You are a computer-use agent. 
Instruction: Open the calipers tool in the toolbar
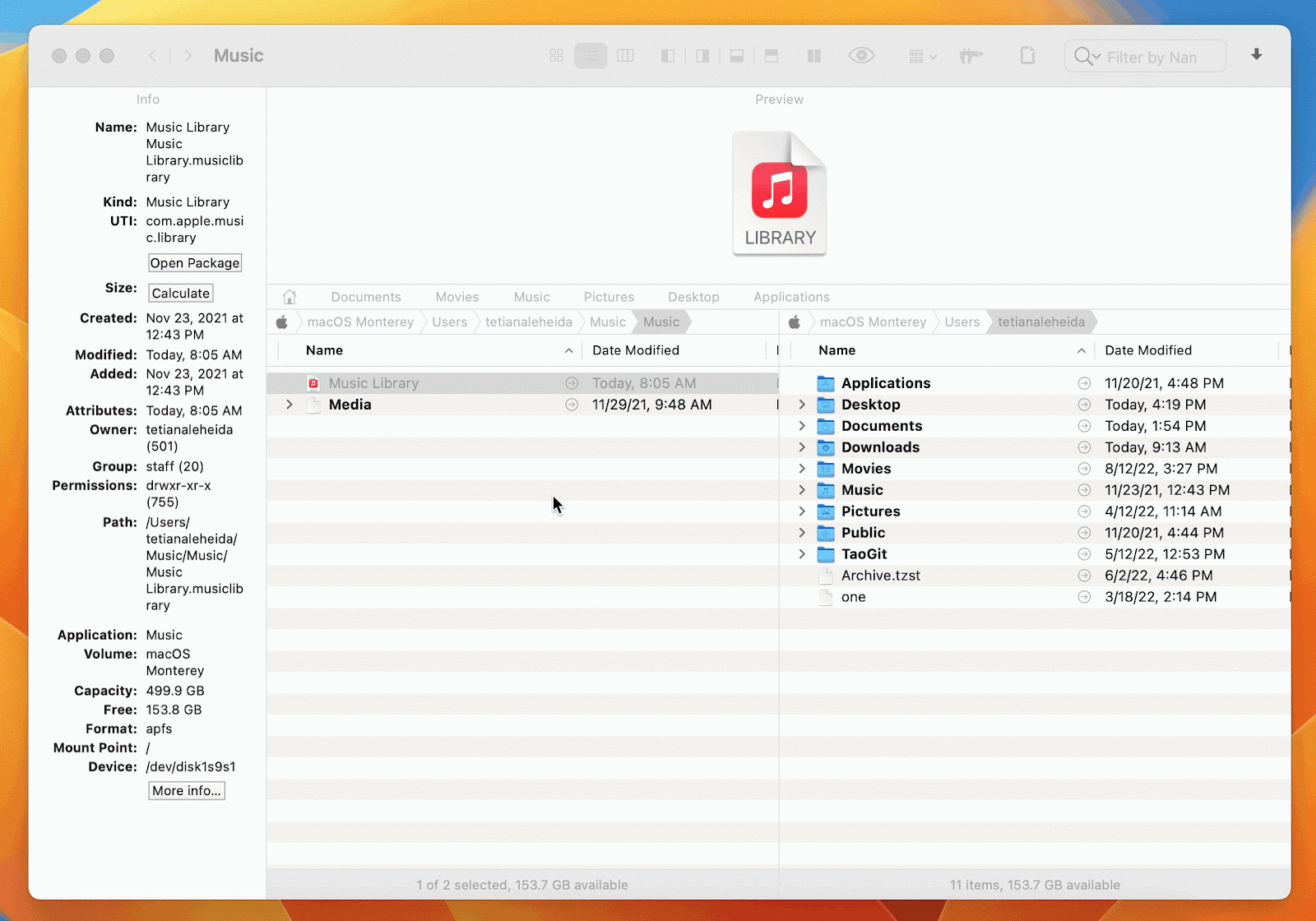click(971, 55)
